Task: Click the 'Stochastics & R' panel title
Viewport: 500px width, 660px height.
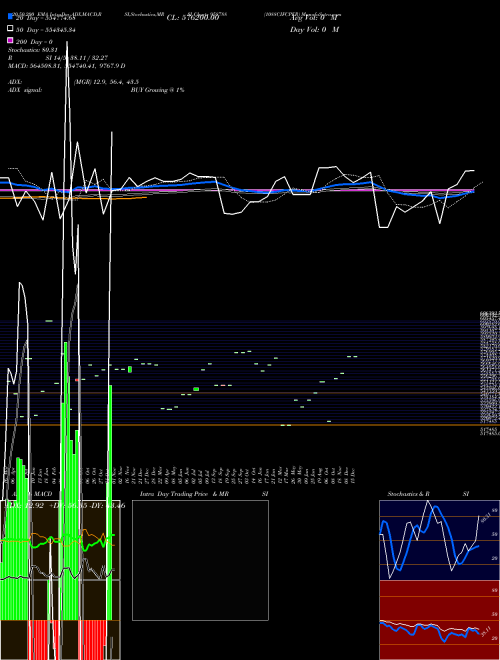Action: pyautogui.click(x=408, y=494)
